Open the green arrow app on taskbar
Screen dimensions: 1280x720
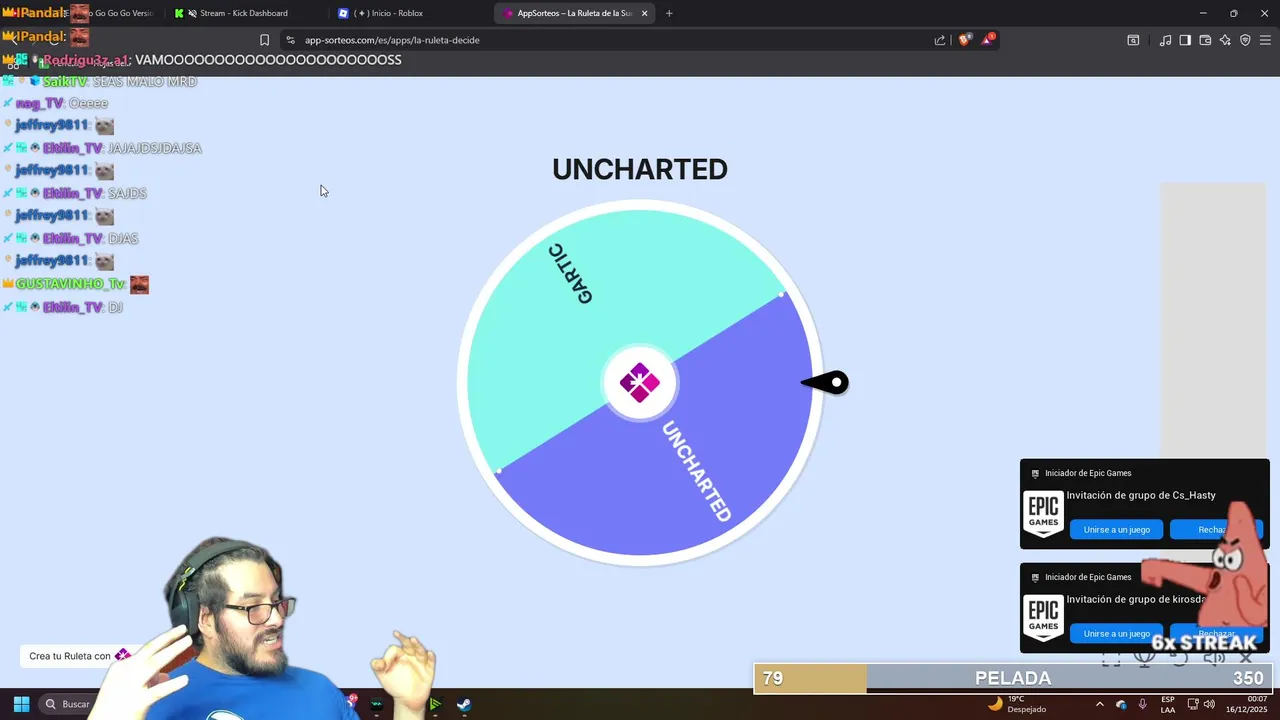[435, 704]
